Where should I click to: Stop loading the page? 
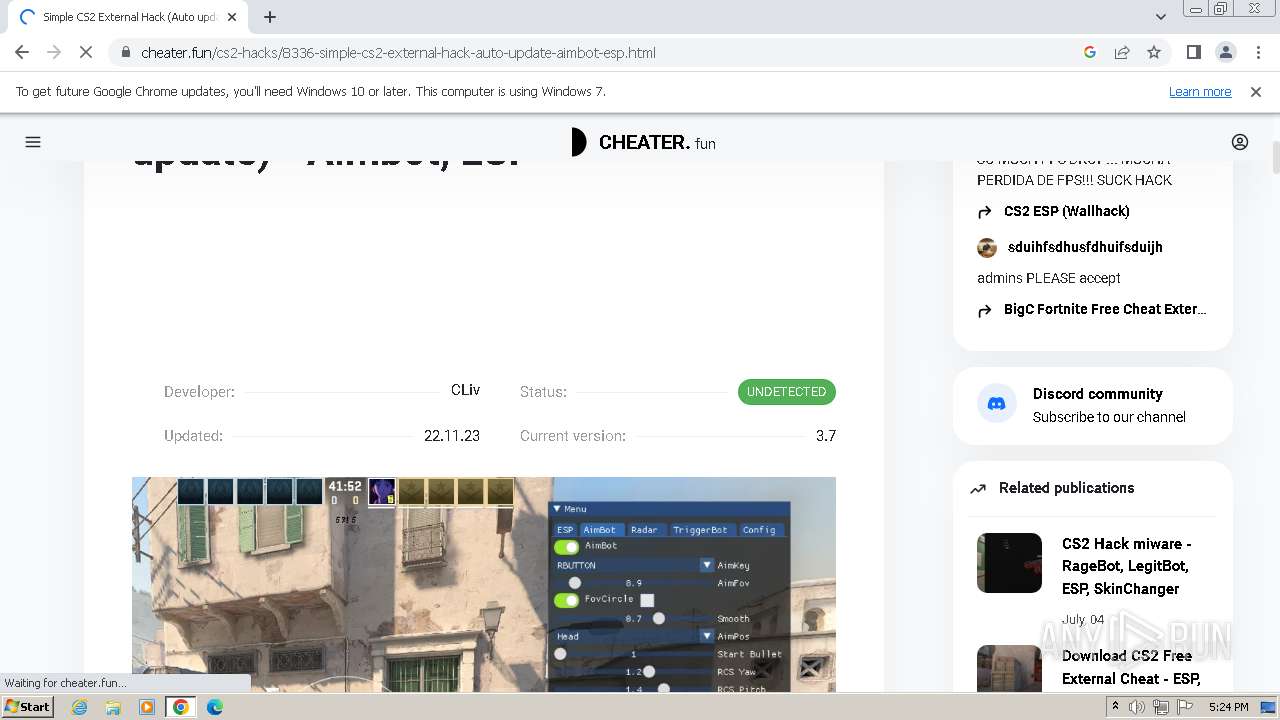86,52
